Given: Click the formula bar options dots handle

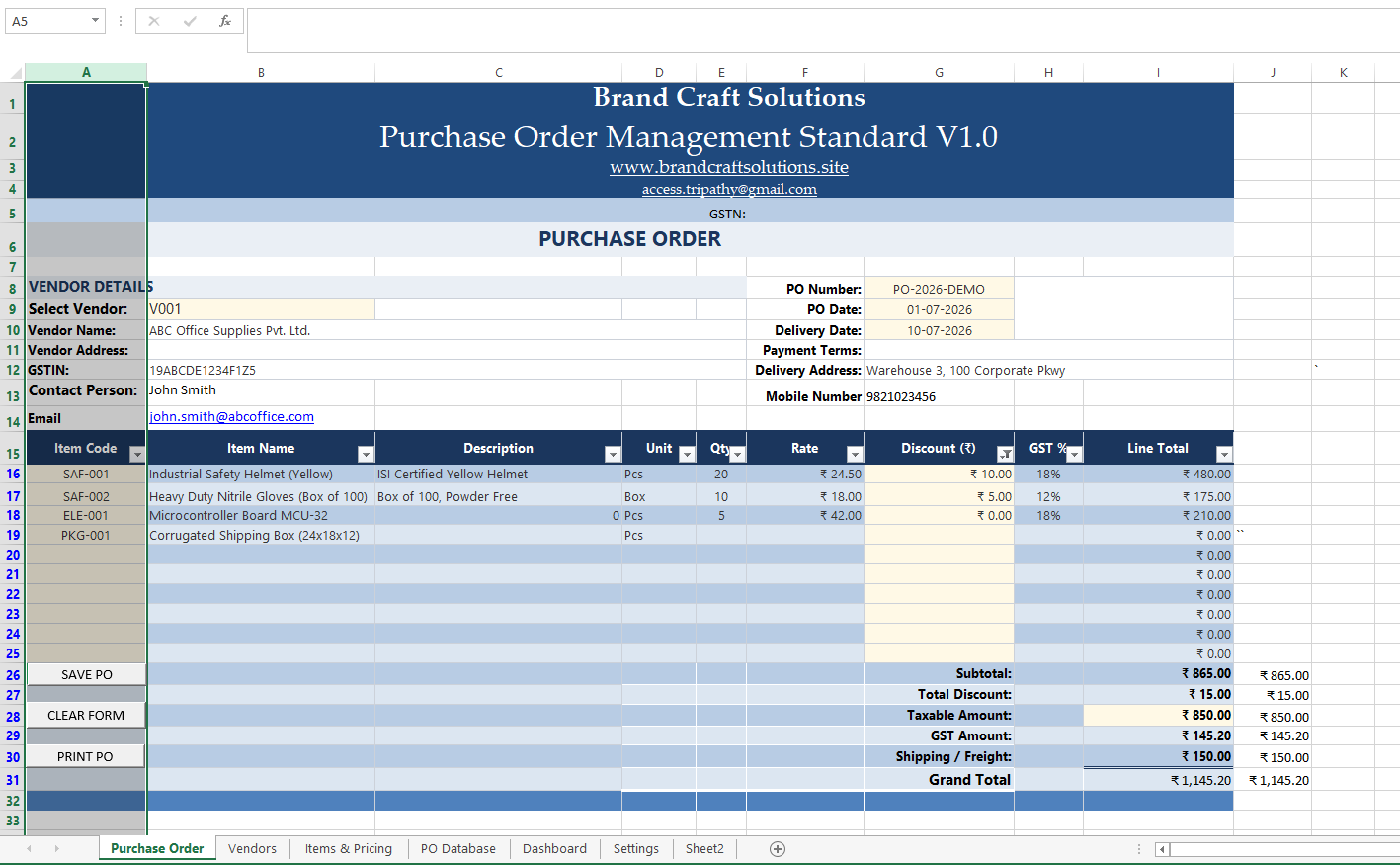Looking at the screenshot, I should pyautogui.click(x=121, y=21).
